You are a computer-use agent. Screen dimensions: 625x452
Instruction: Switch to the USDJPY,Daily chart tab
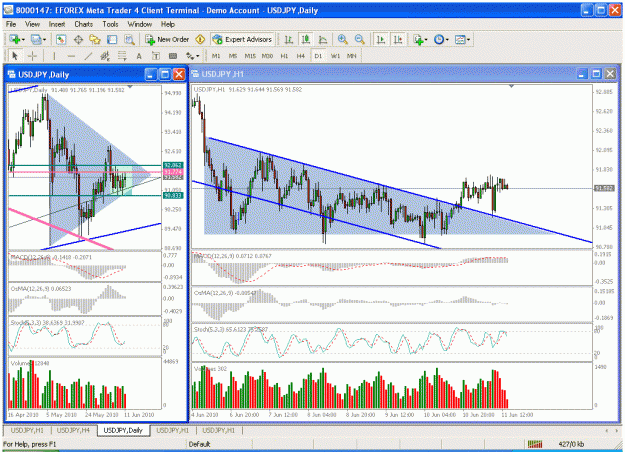123,430
